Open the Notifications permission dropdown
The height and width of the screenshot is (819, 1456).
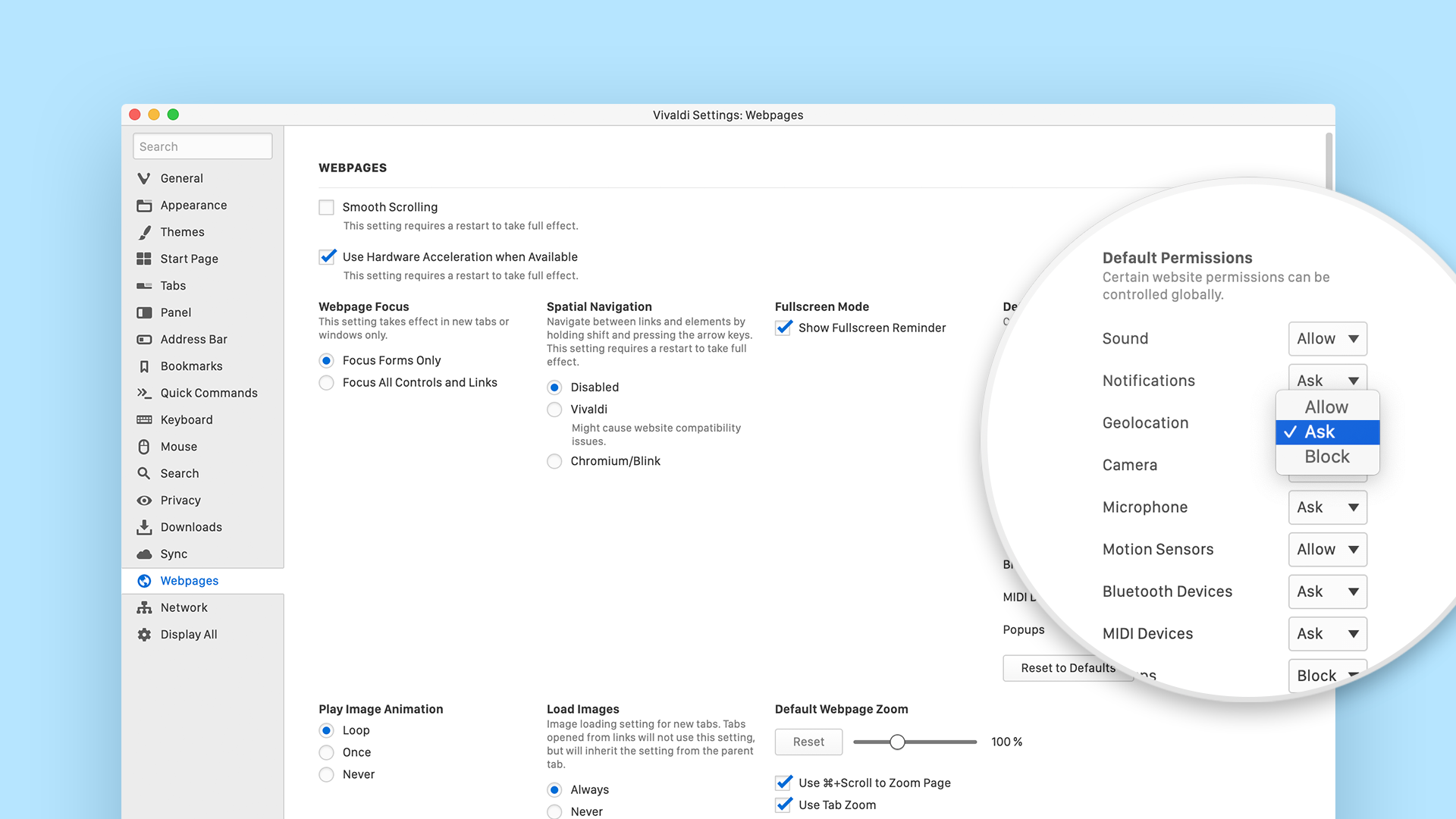[x=1327, y=378]
